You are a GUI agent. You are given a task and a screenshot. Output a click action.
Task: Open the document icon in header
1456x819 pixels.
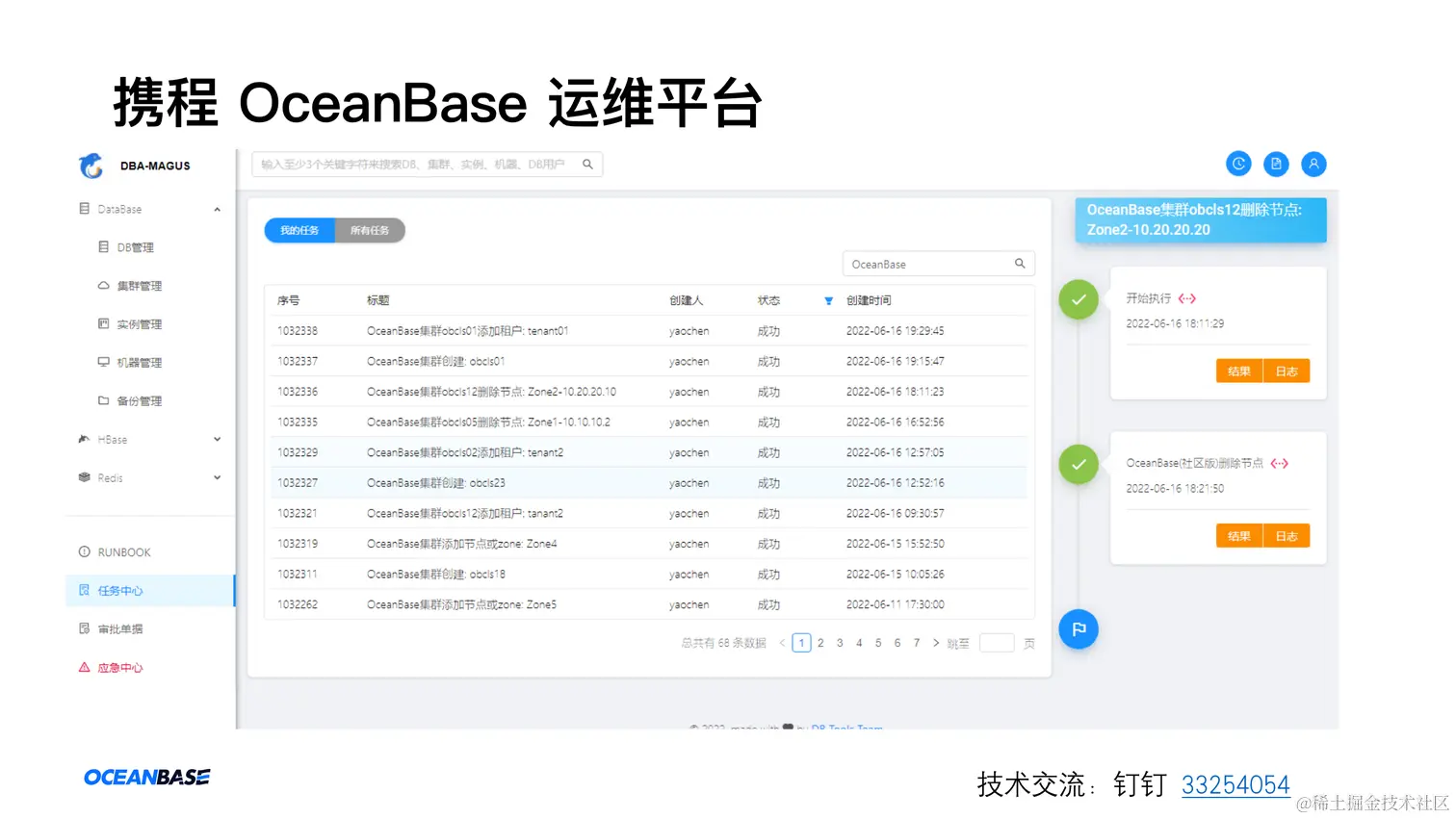(1276, 164)
